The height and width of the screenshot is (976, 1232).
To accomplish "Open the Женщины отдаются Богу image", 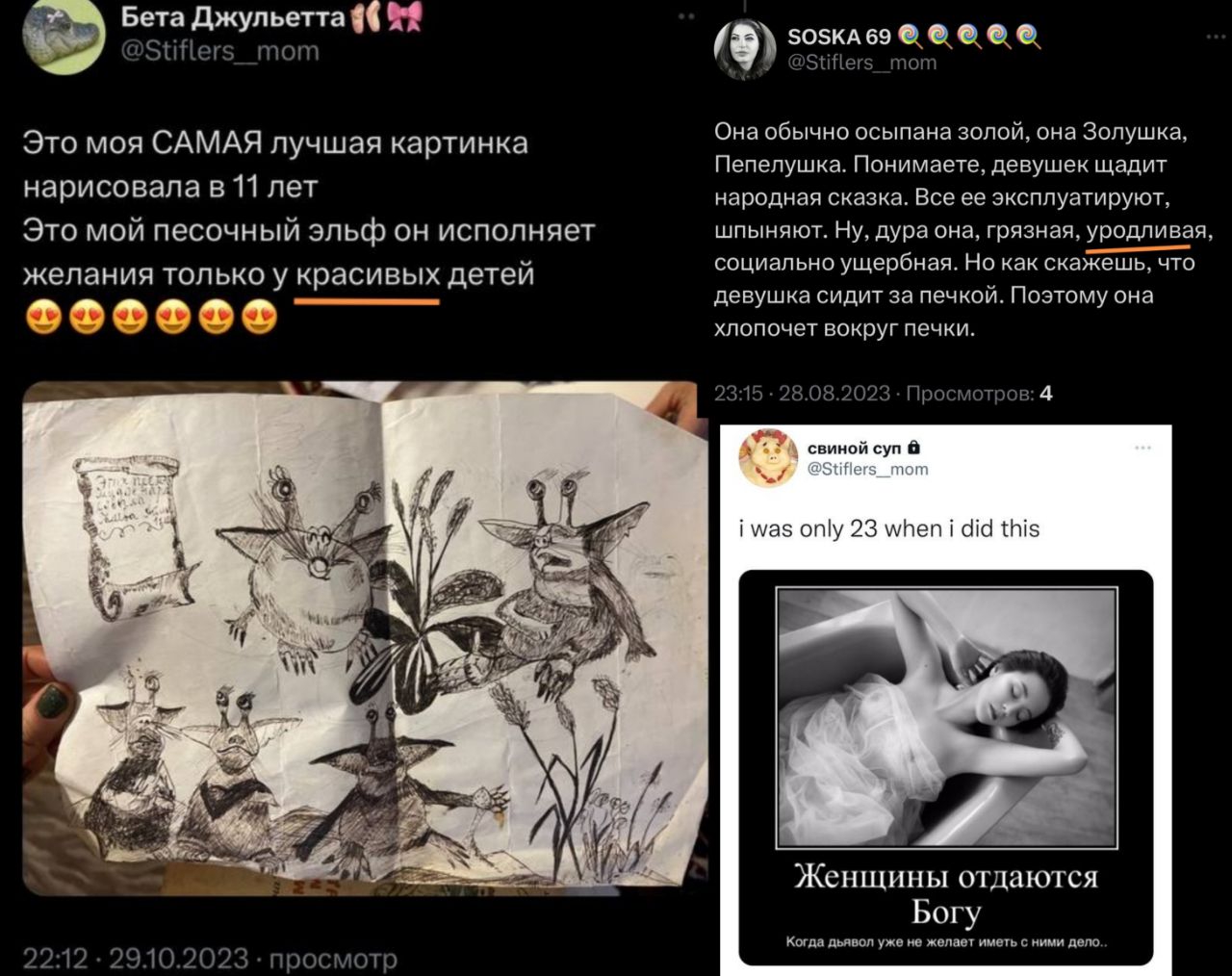I will [945, 767].
